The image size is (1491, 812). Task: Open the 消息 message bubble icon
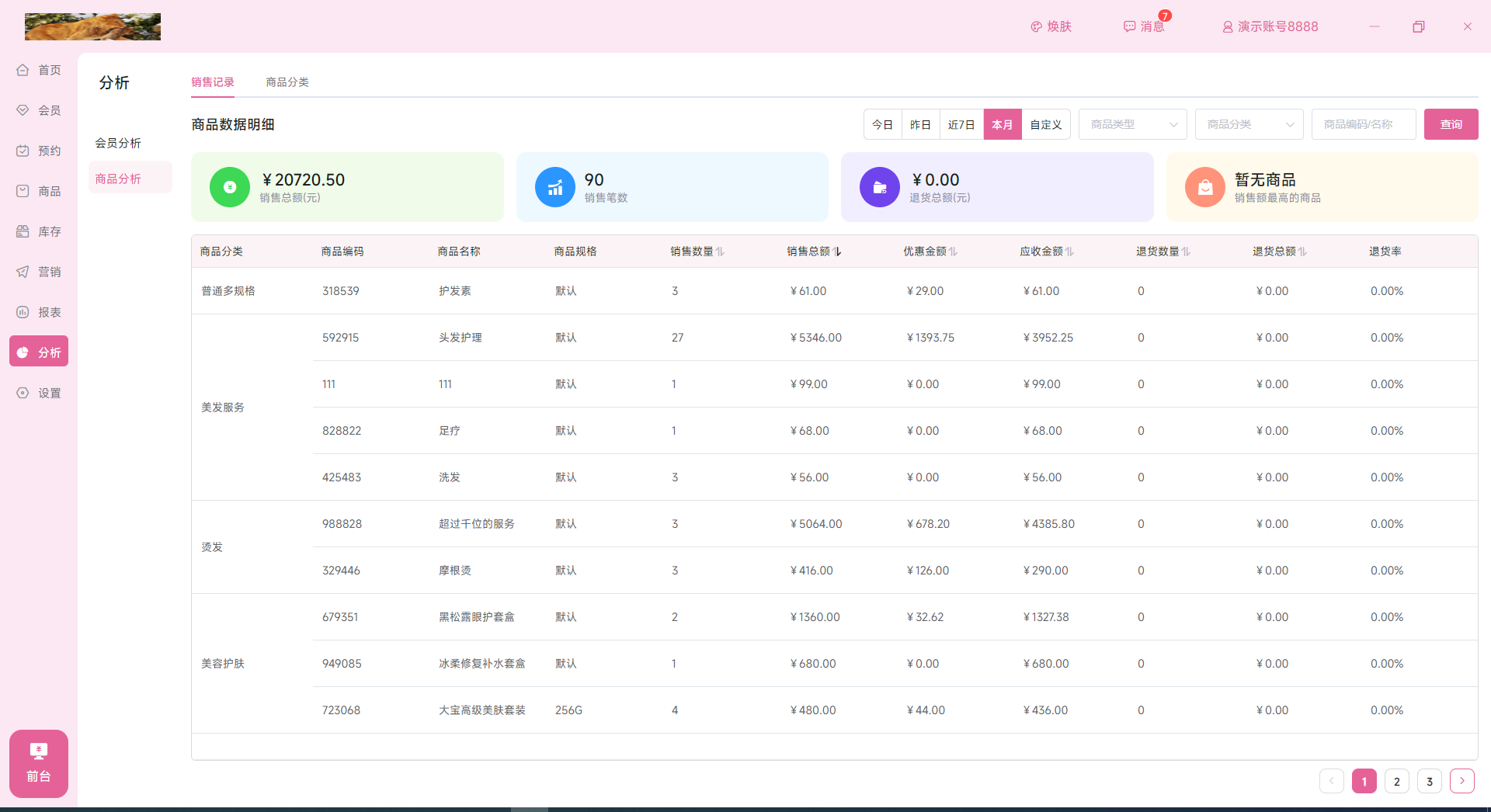pyautogui.click(x=1129, y=26)
